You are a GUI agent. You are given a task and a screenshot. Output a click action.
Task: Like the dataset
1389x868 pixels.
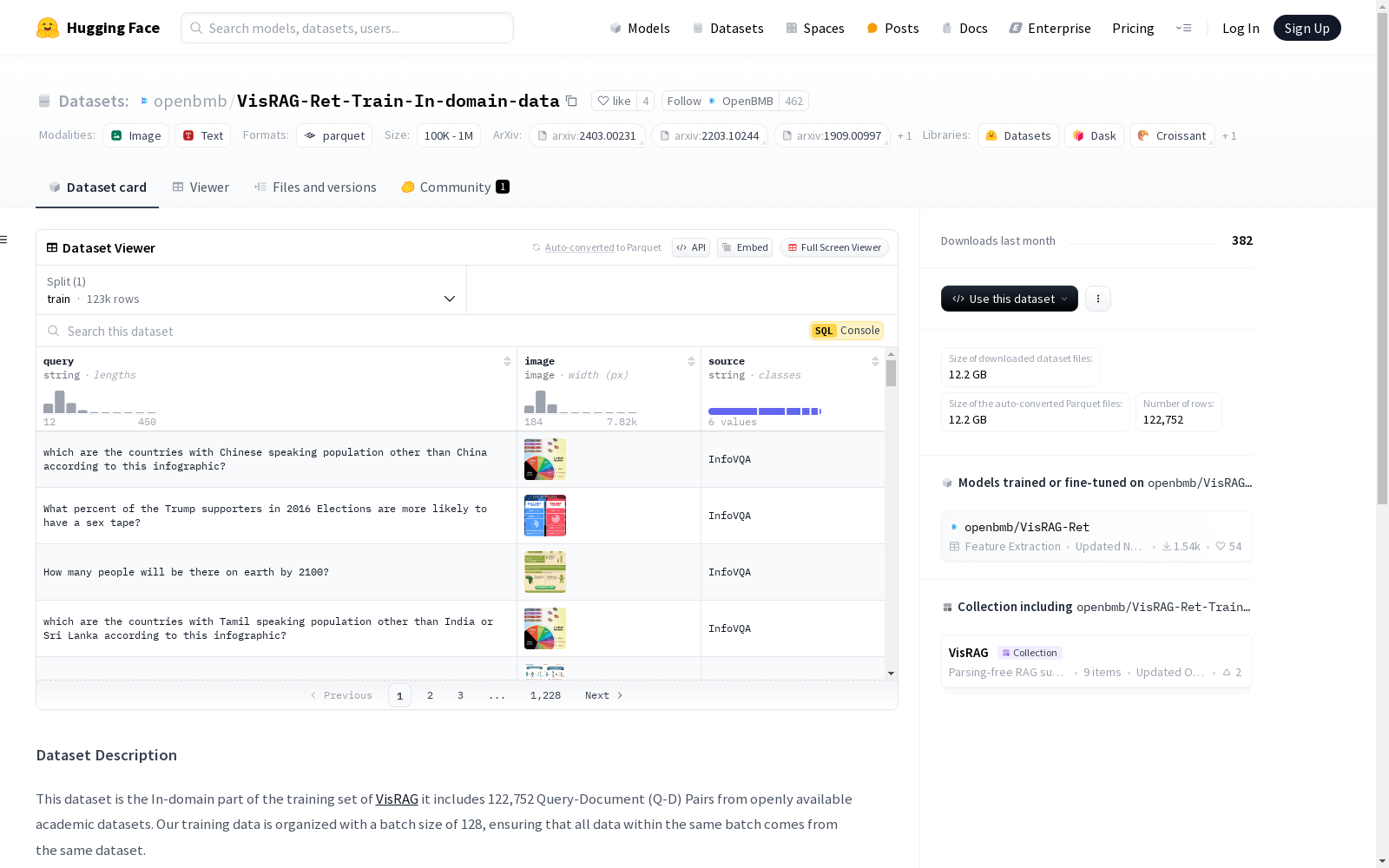coord(614,101)
